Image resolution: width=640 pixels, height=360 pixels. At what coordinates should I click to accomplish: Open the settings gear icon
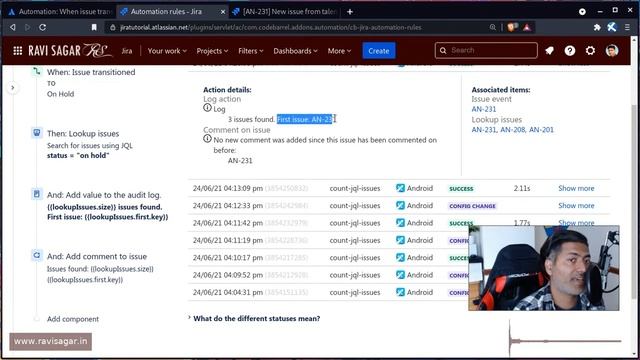590,51
